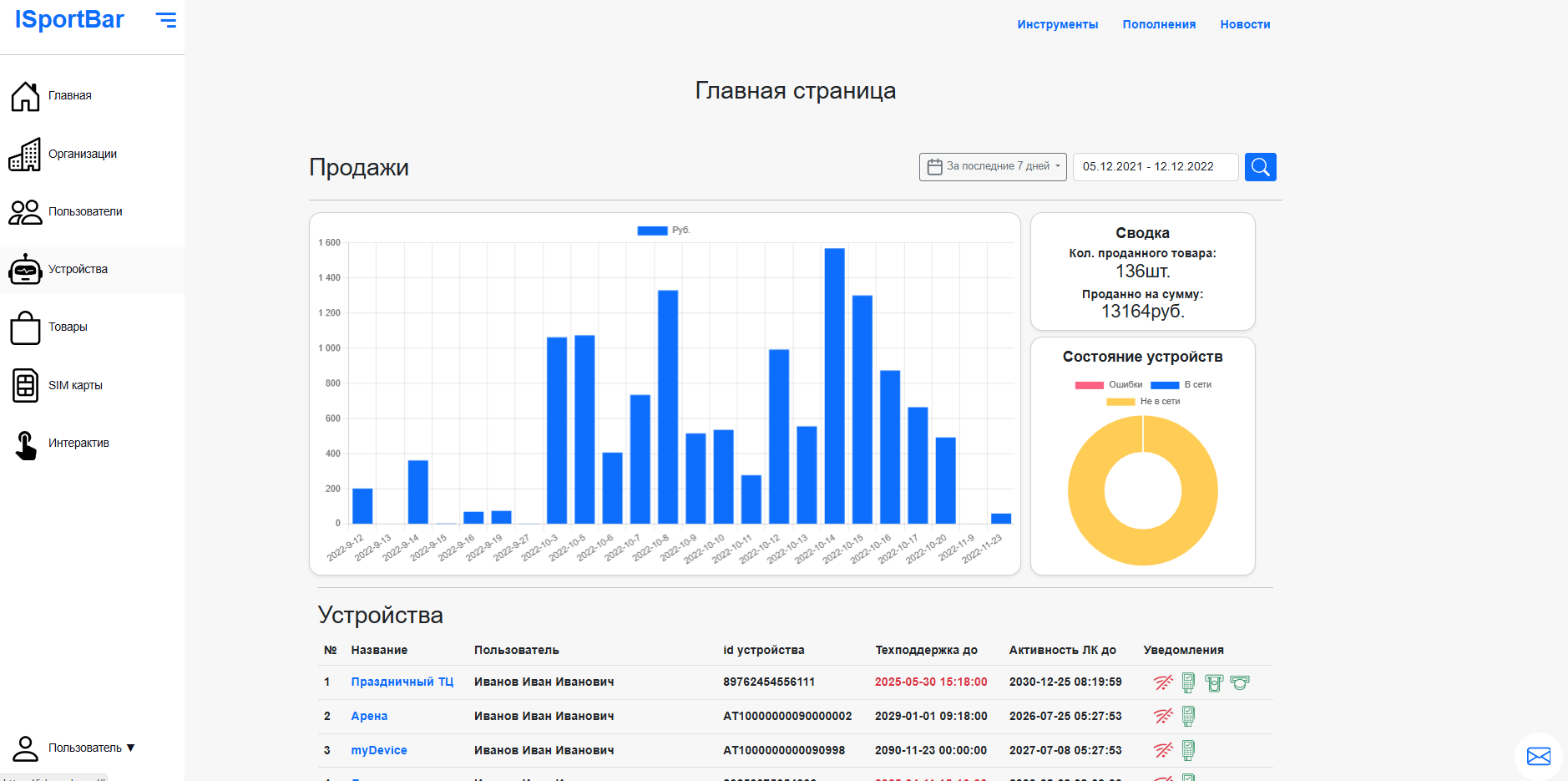Click the bar for 2022-10-15
The image size is (1568, 781).
862,409
